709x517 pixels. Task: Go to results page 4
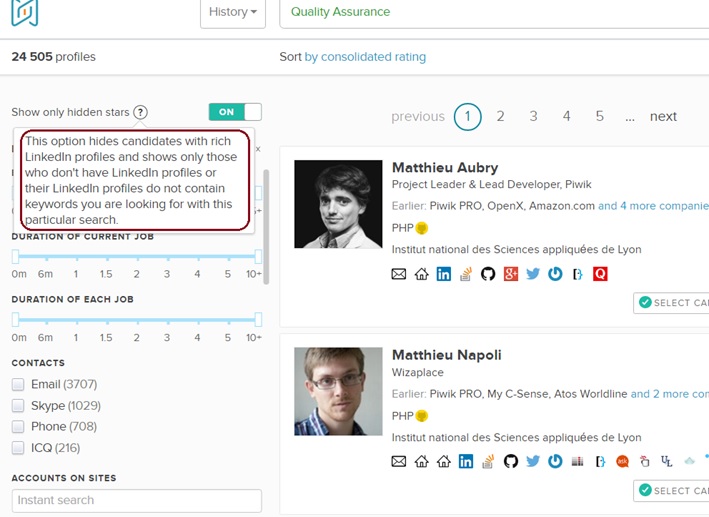pyautogui.click(x=567, y=116)
